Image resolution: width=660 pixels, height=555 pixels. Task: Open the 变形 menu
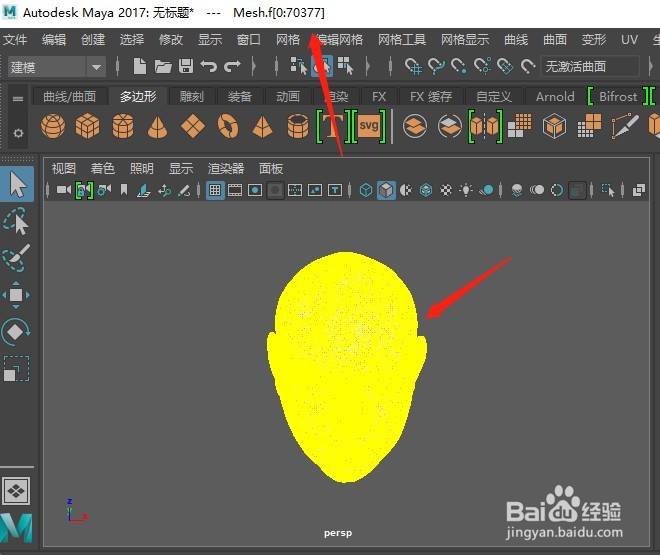coord(594,40)
